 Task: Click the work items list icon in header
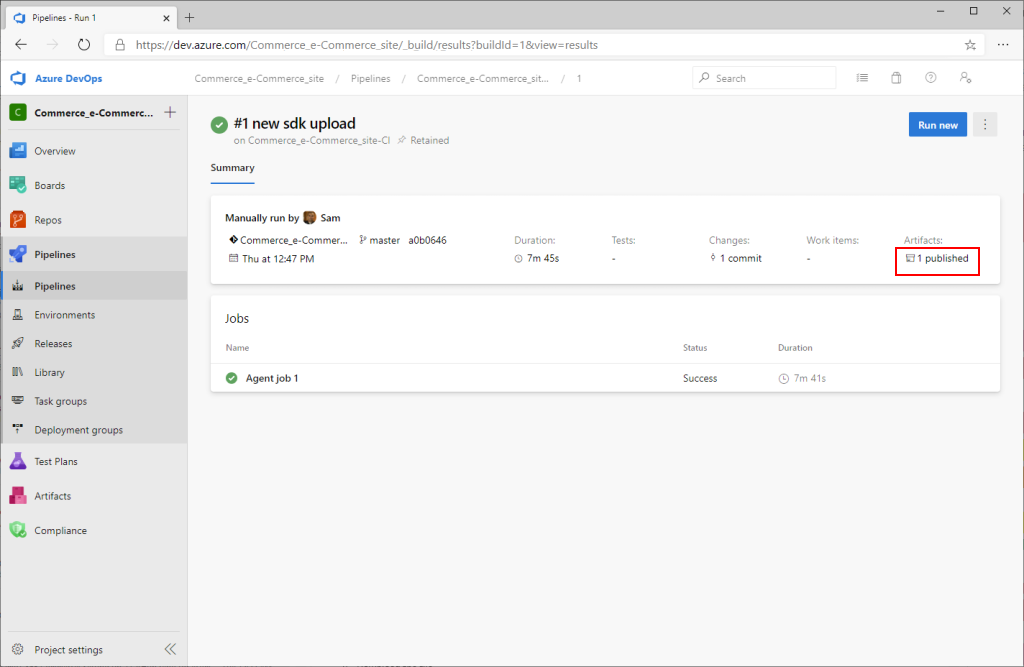(862, 78)
